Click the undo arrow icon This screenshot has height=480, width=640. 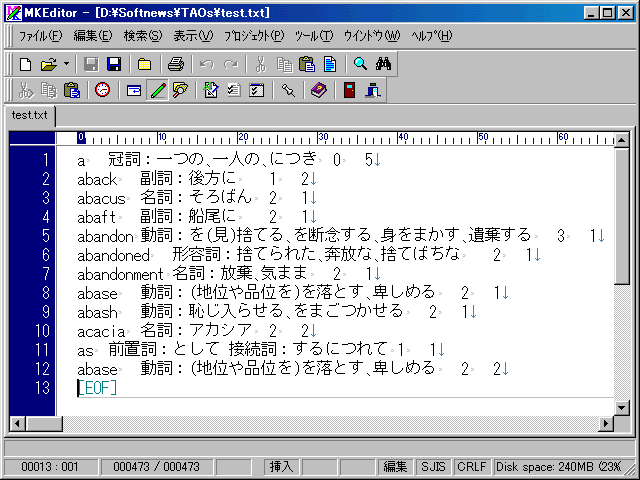click(207, 64)
